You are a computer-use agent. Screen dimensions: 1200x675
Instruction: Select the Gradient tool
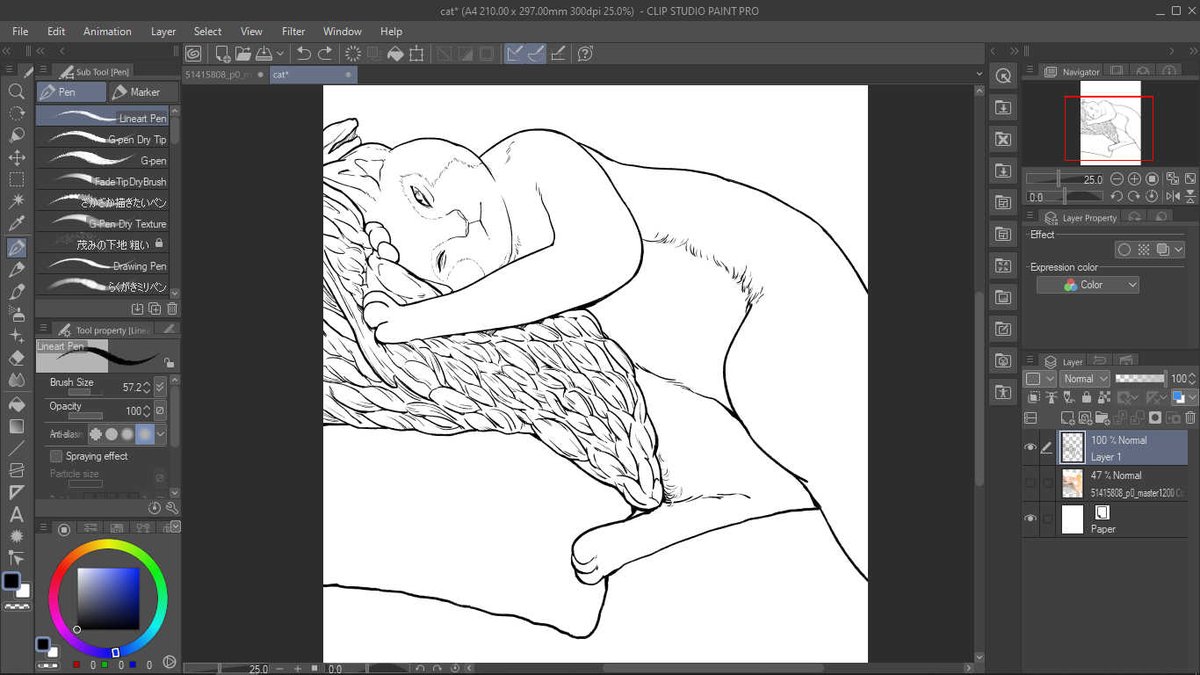[x=16, y=426]
